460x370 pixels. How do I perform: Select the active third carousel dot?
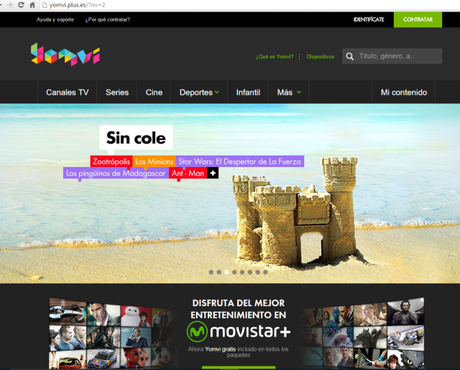[227, 272]
